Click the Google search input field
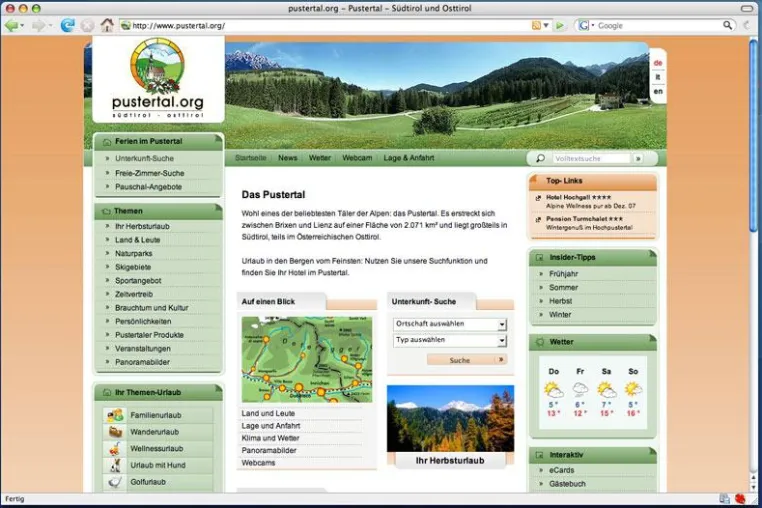Viewport: 762px width, 508px height. [x=658, y=25]
